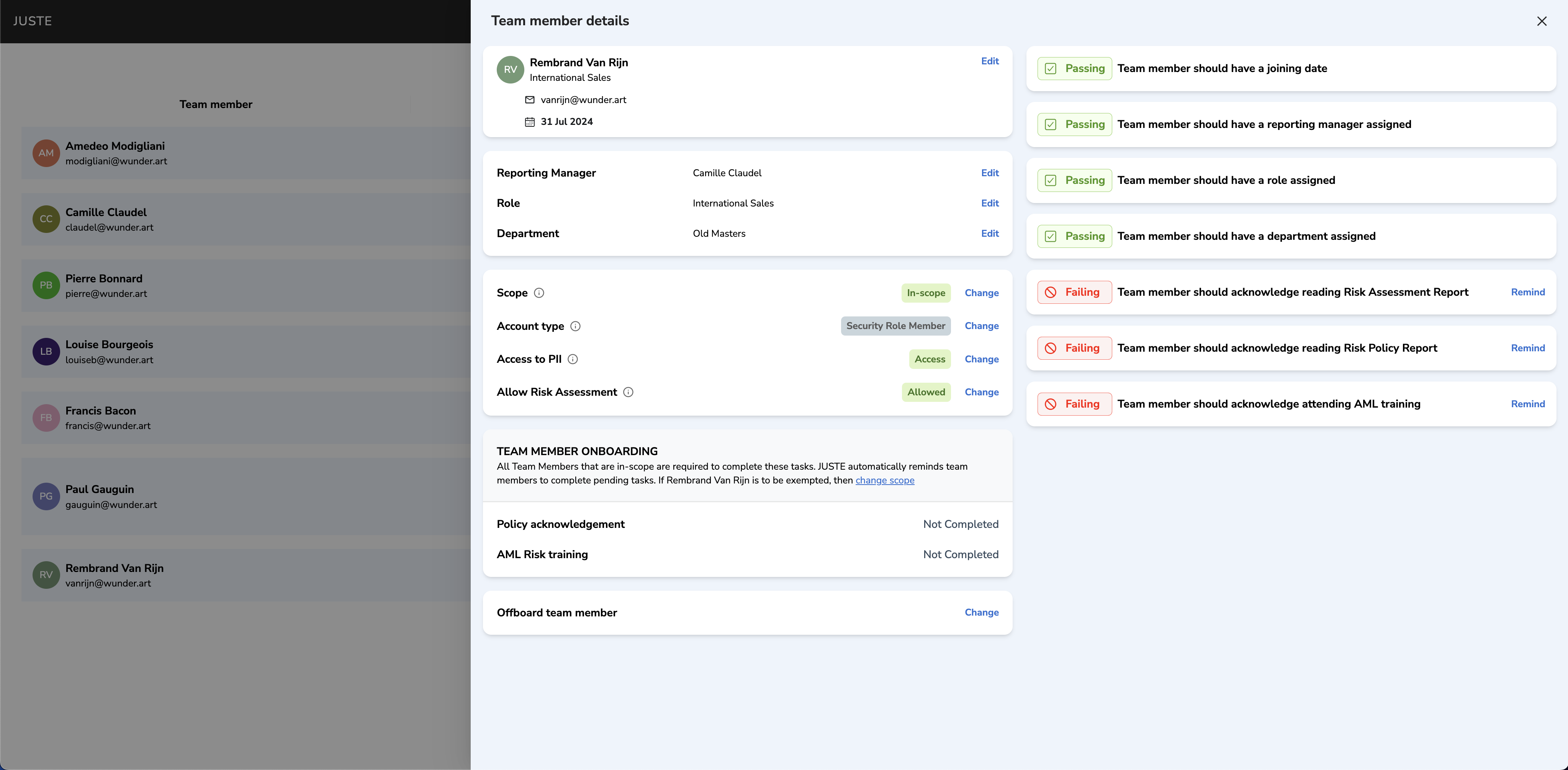1568x770 pixels.
Task: Change the Scope setting
Action: point(981,293)
